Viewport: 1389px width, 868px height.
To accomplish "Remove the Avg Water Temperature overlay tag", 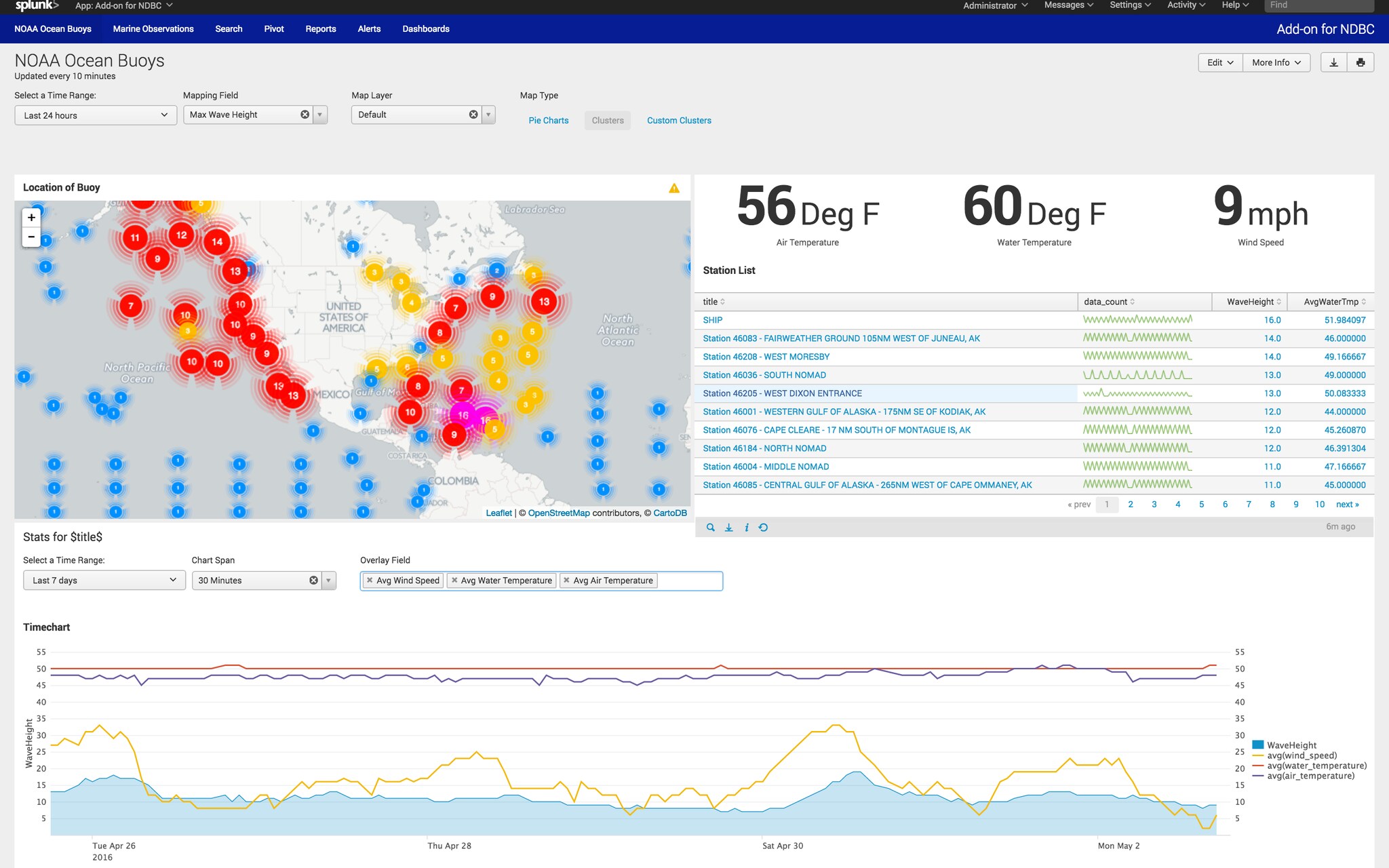I will 454,580.
